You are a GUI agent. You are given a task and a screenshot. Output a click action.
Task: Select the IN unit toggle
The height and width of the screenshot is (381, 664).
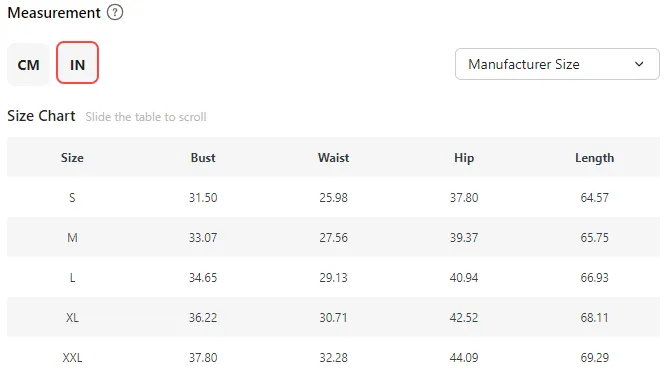tap(77, 63)
